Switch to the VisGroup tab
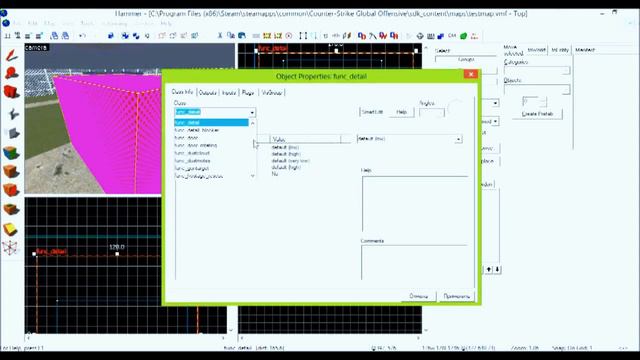The image size is (640, 360). click(x=271, y=93)
